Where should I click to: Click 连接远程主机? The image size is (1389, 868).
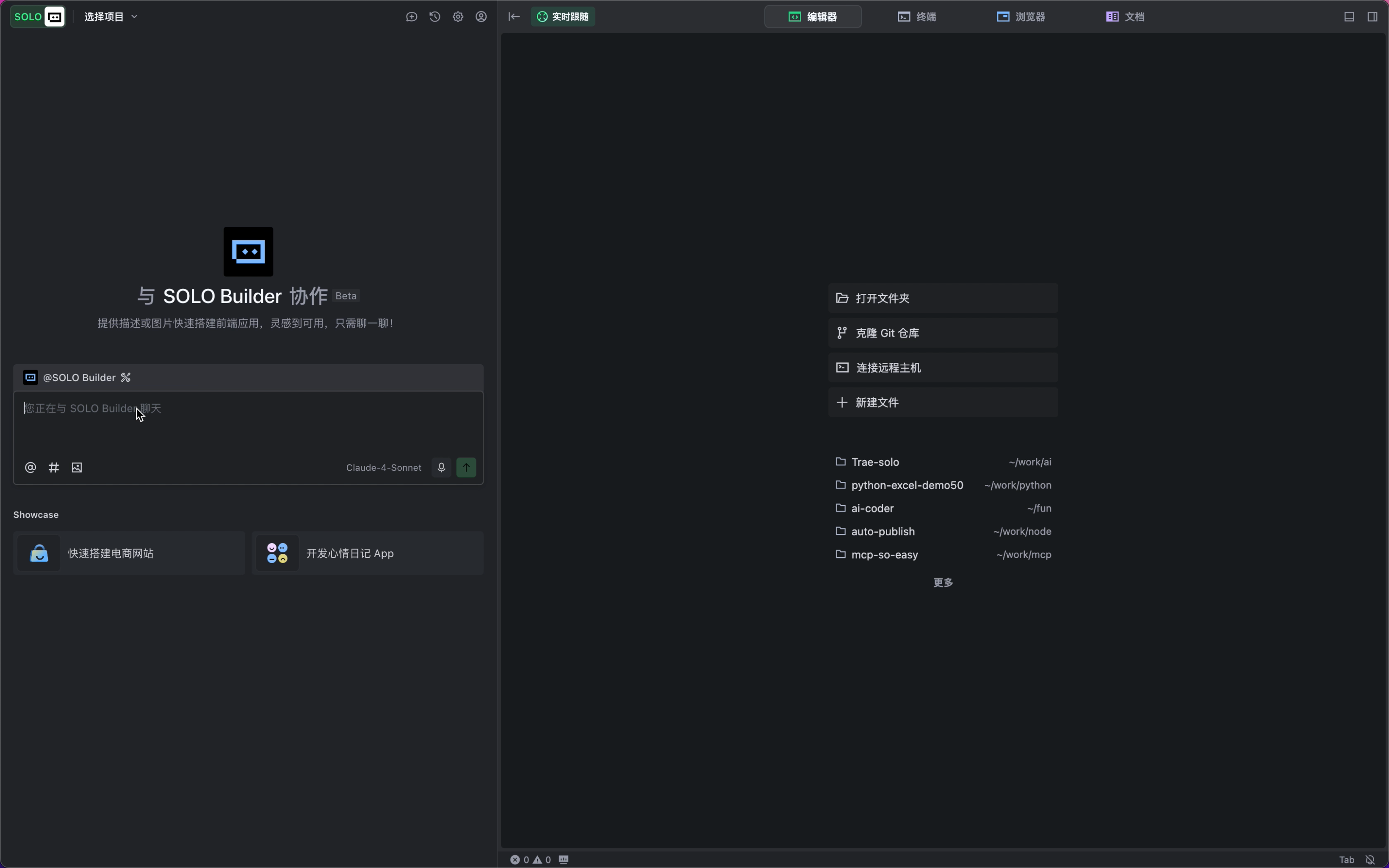tap(943, 368)
